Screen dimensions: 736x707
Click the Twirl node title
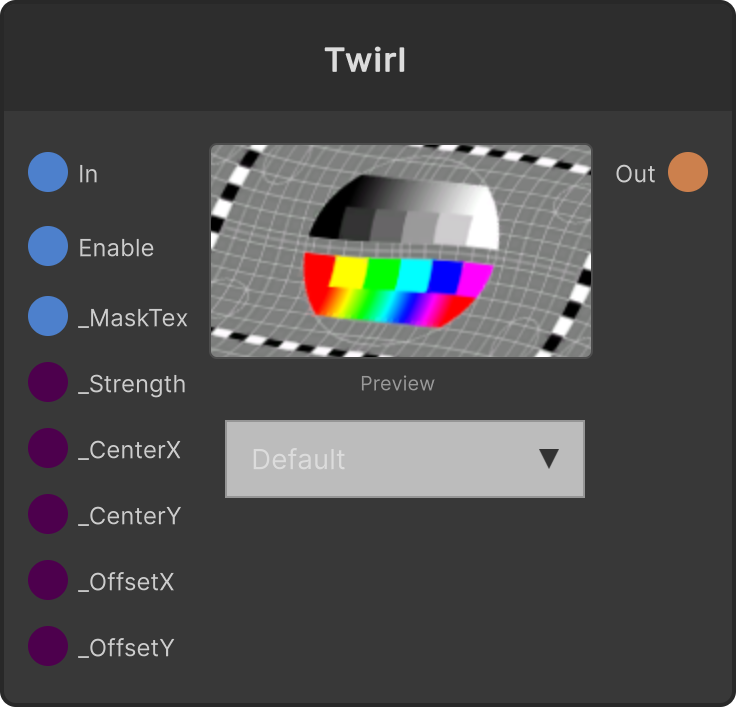pyautogui.click(x=365, y=60)
